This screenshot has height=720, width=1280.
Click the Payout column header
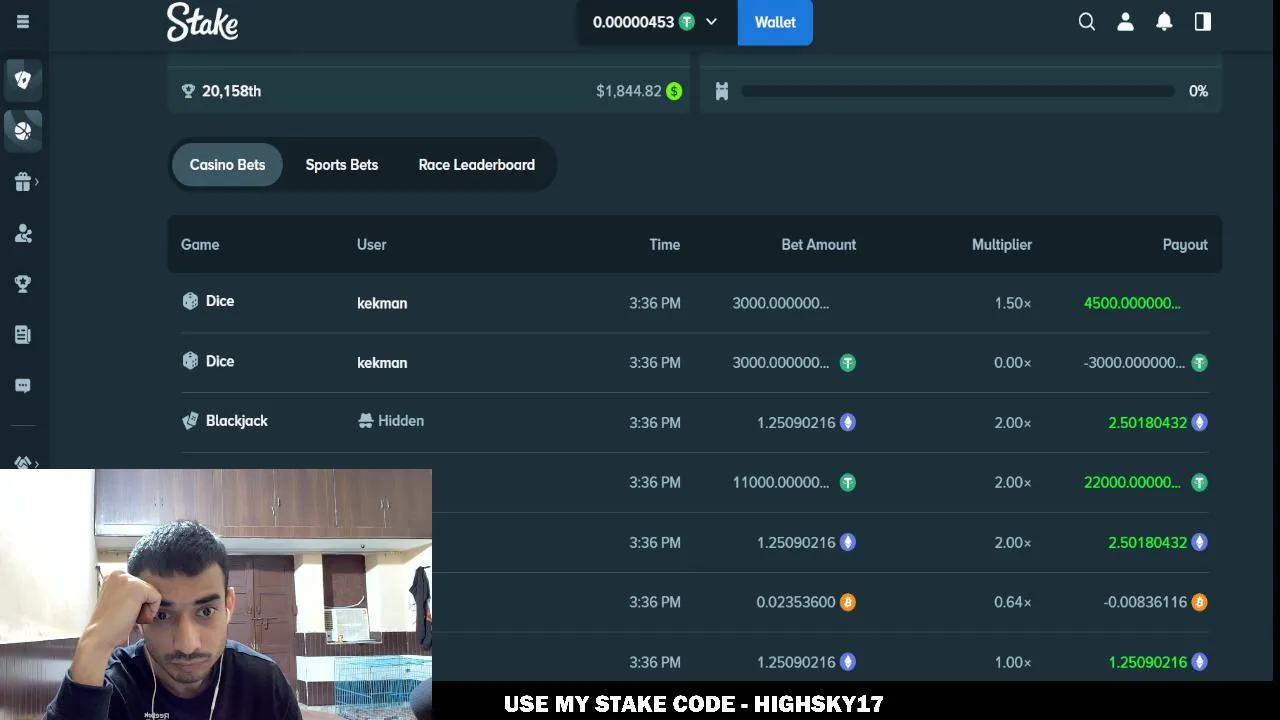(1185, 245)
